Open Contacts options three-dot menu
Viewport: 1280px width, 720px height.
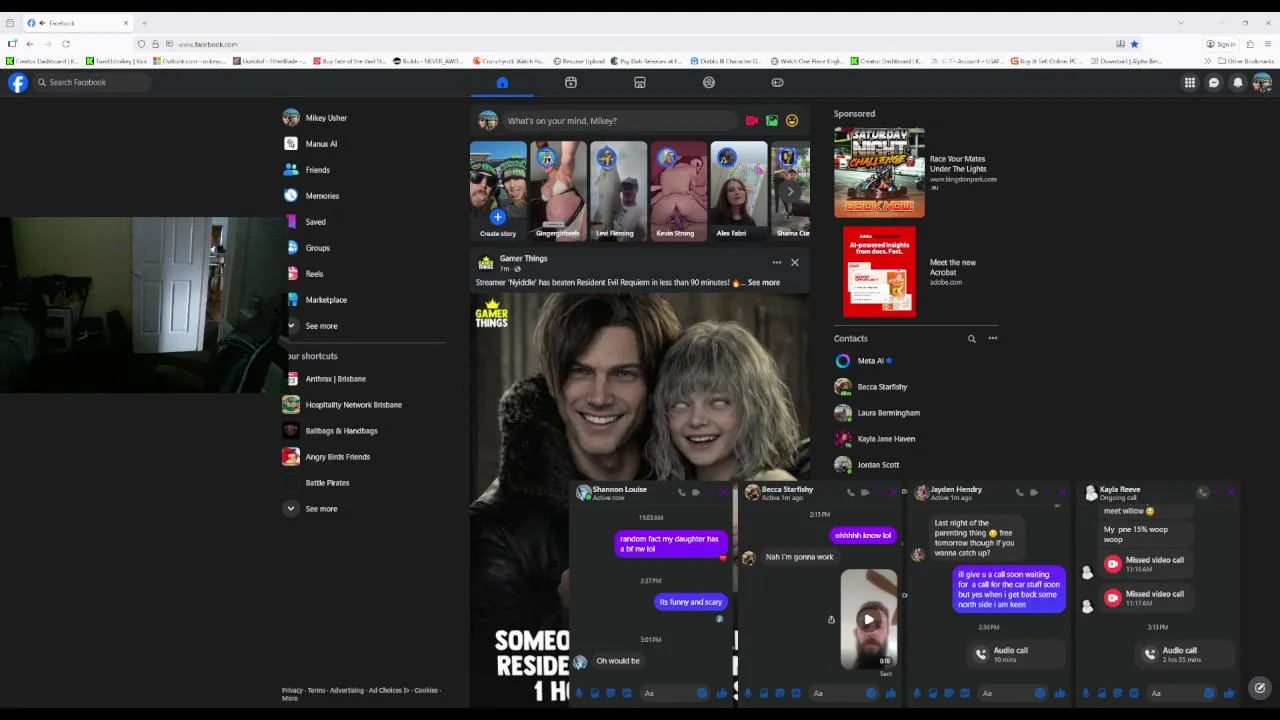click(x=993, y=339)
